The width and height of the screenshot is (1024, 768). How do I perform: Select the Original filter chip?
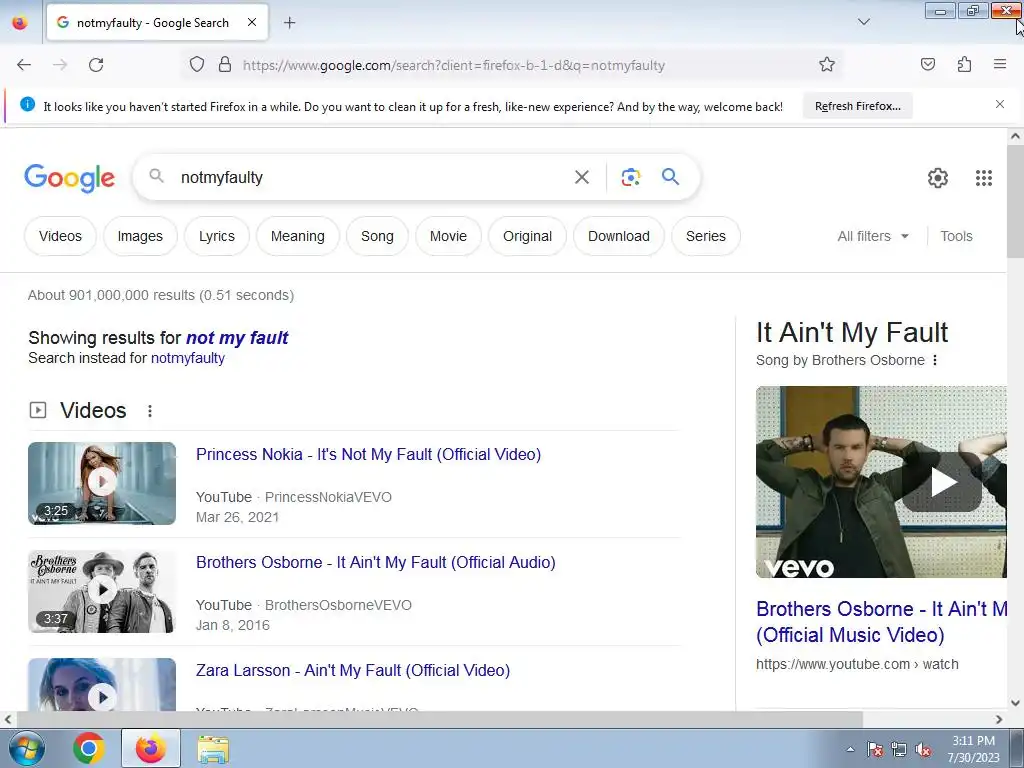pos(527,236)
